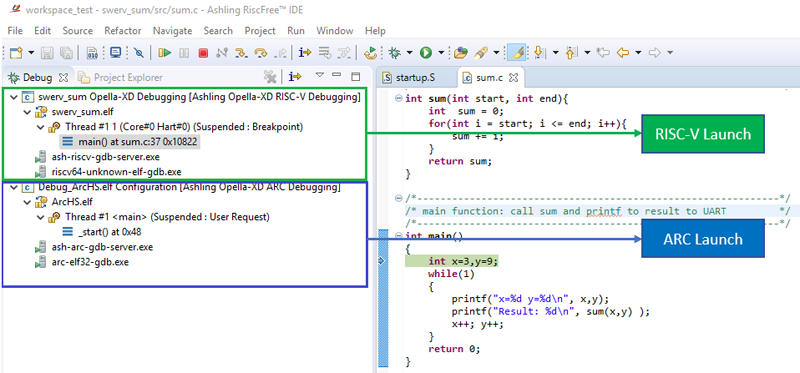Click the Build binary toolbar icon
This screenshot has height=373, width=800.
coord(92,53)
